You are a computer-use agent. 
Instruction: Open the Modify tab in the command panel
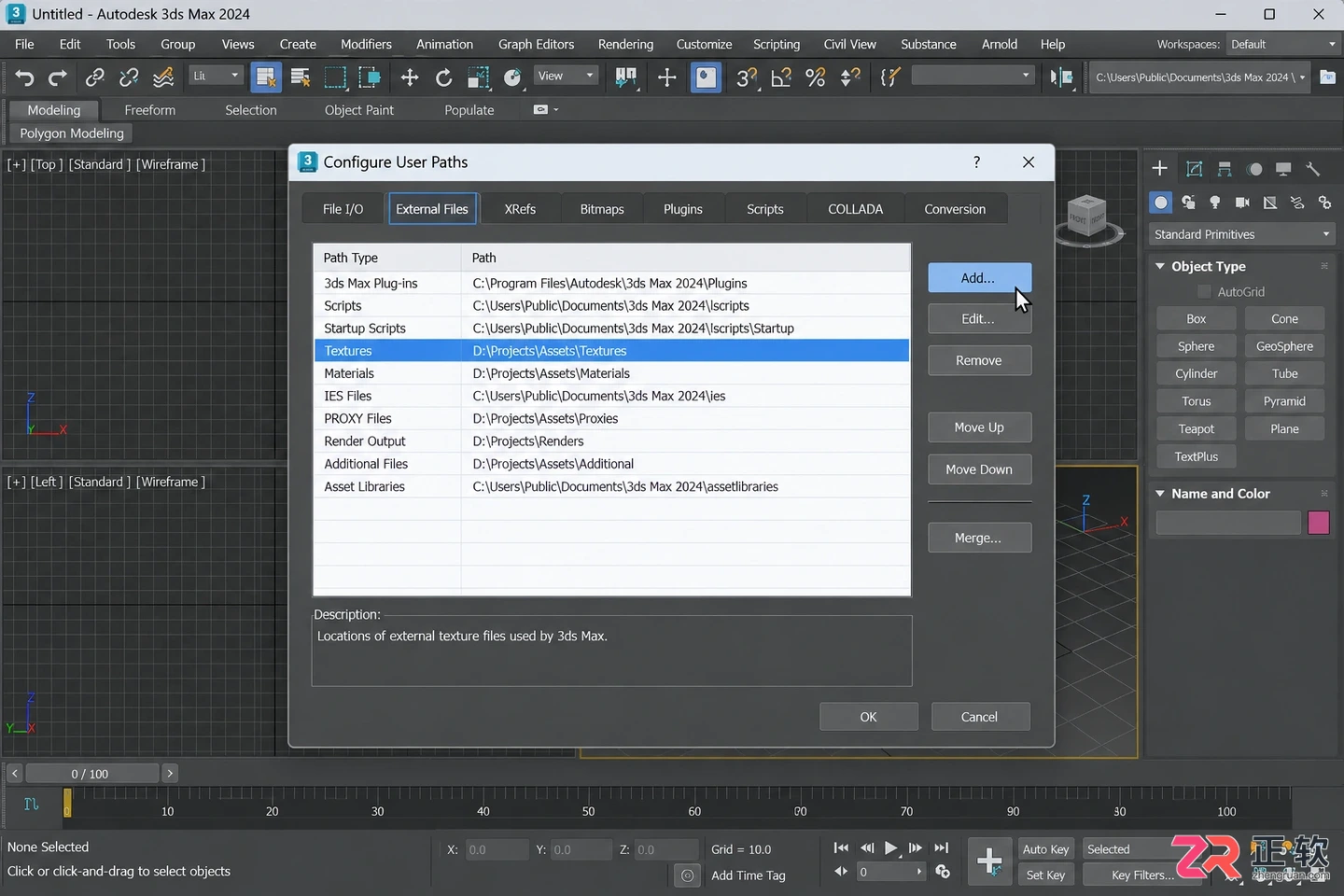coord(1194,169)
